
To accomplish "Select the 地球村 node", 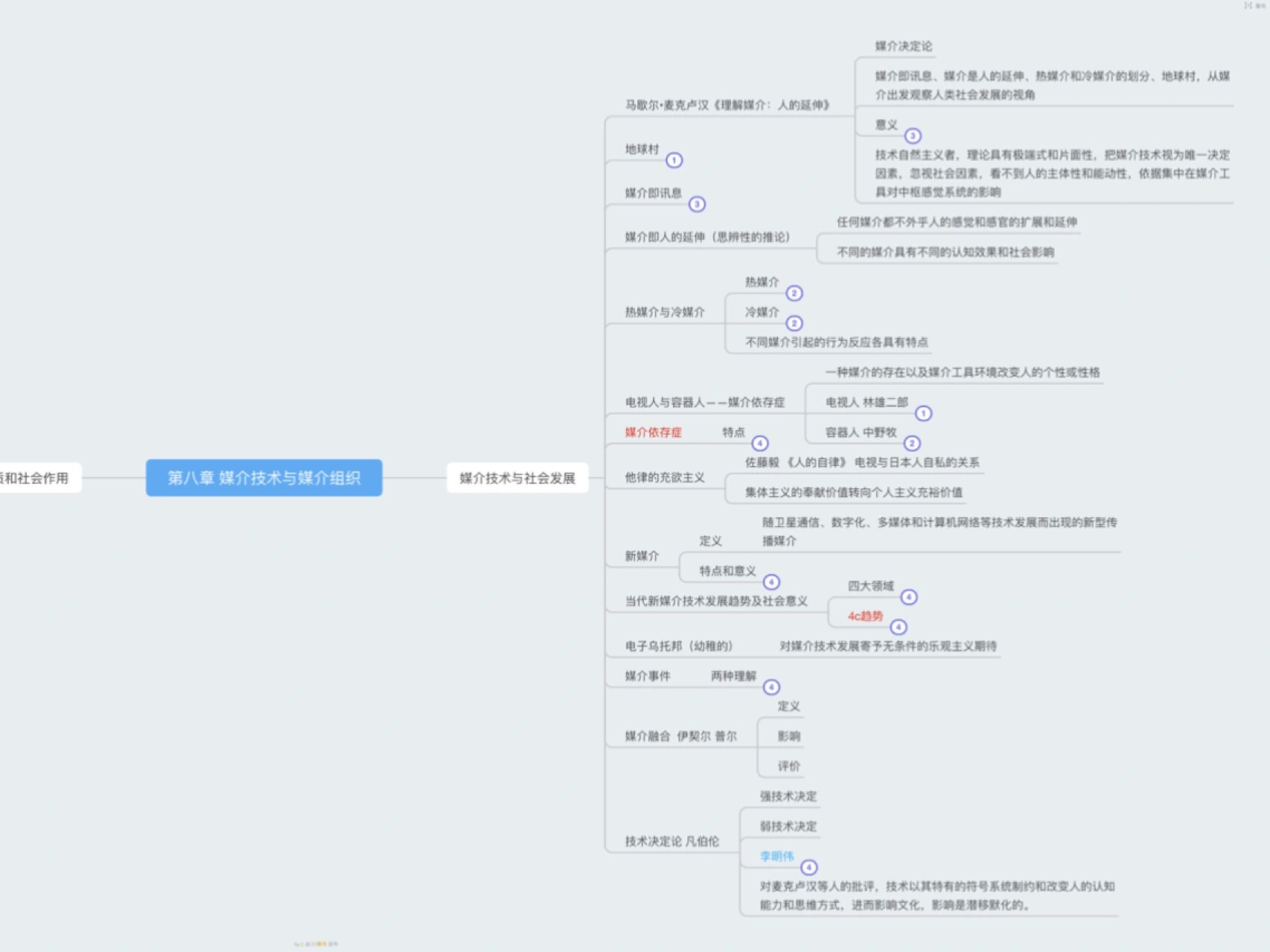I will coord(642,149).
